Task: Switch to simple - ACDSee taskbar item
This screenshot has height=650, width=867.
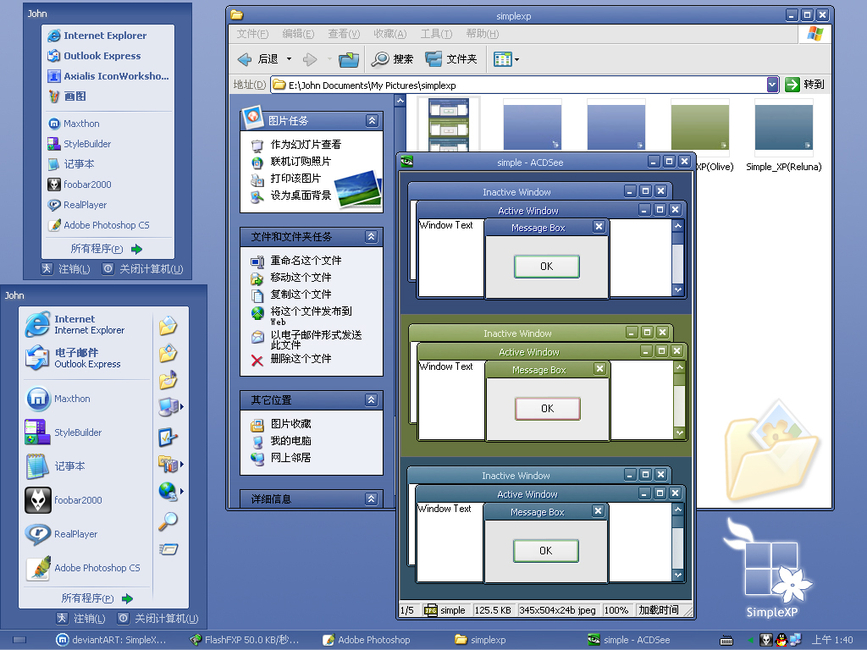Action: 629,639
